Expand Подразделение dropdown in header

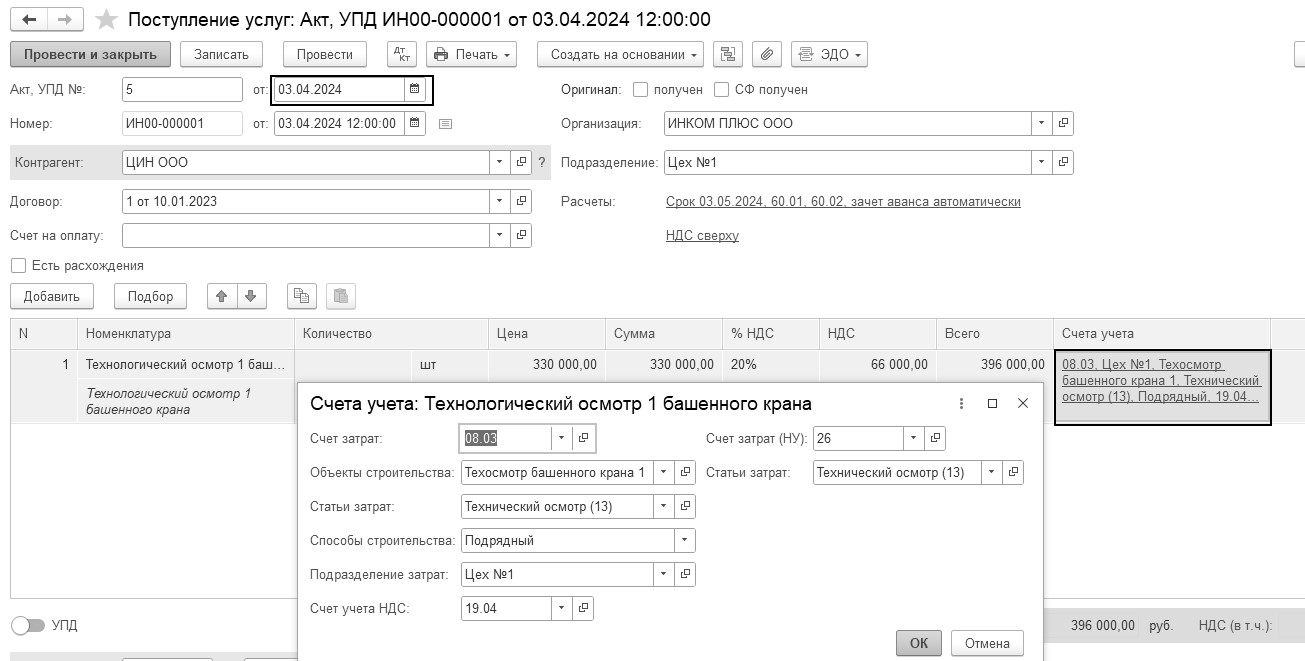[x=1042, y=161]
